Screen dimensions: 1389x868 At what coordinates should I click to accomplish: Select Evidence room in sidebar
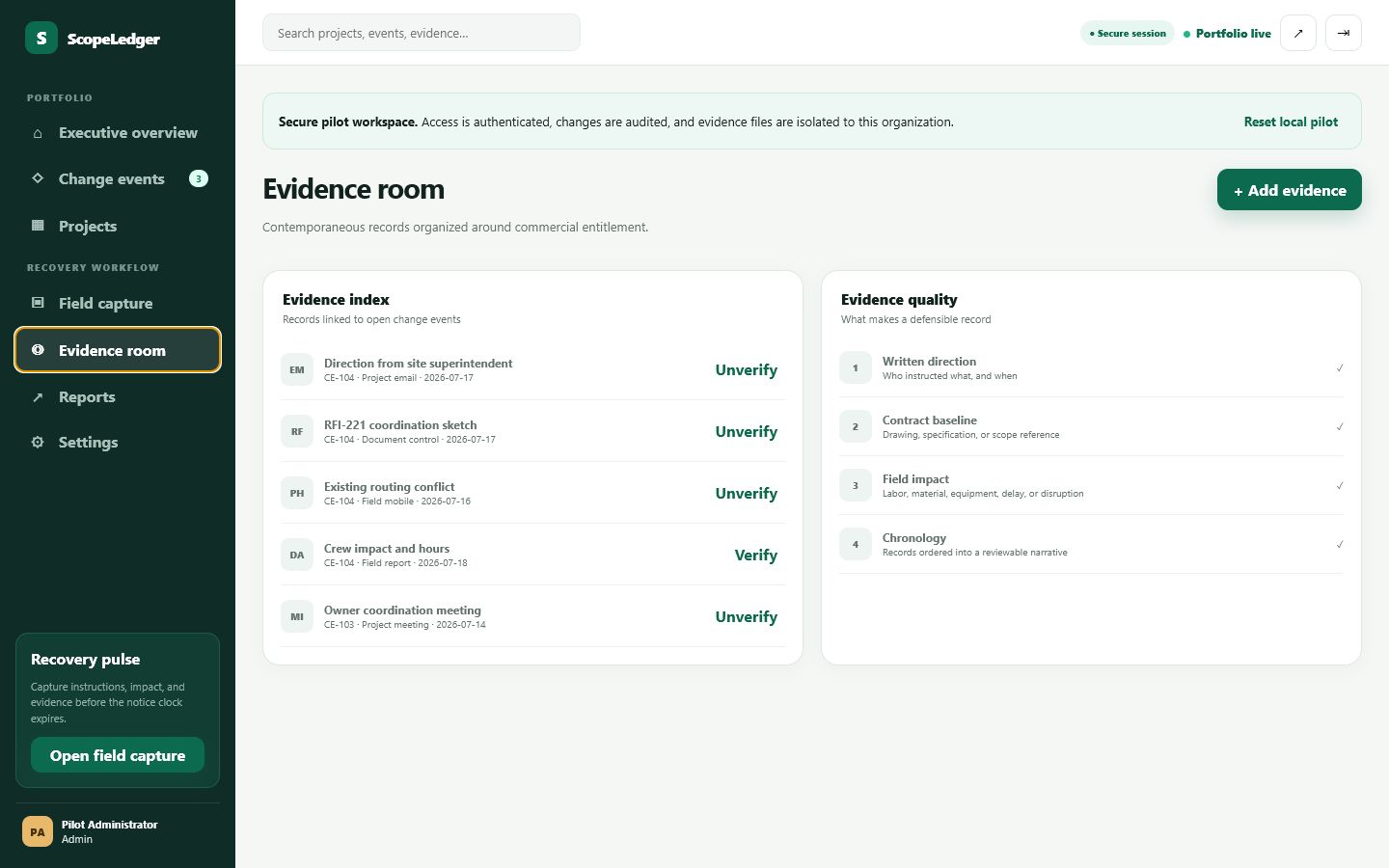tap(118, 350)
